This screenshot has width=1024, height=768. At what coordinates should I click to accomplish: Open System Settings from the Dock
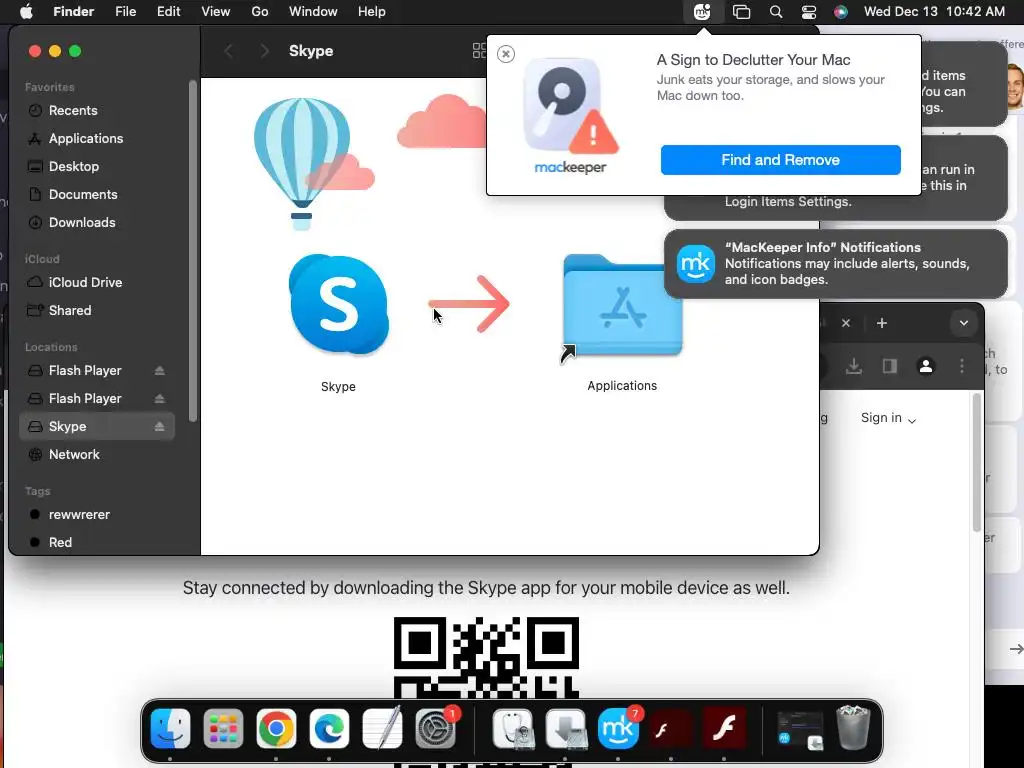(435, 728)
